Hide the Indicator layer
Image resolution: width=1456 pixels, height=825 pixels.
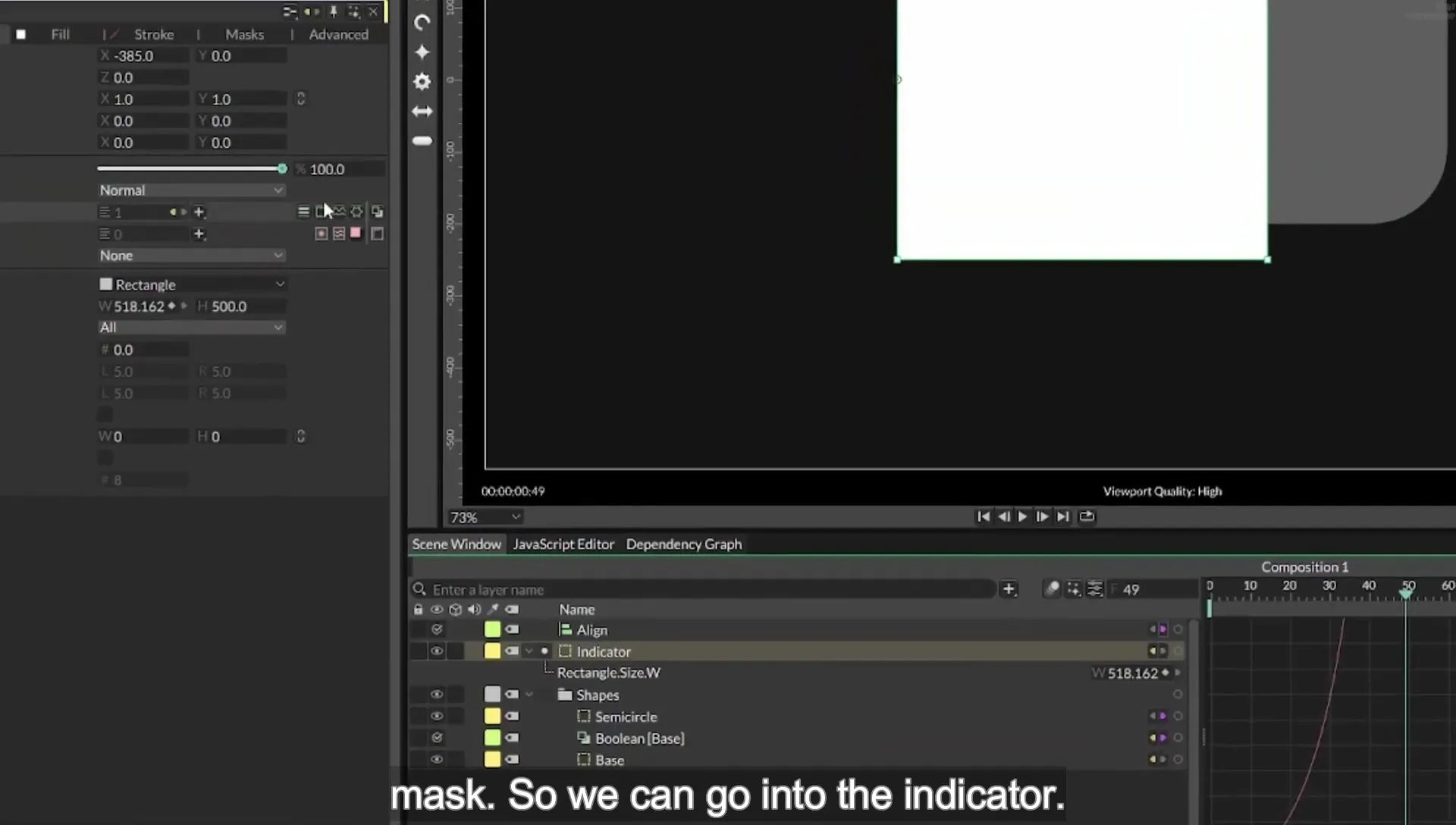click(437, 651)
